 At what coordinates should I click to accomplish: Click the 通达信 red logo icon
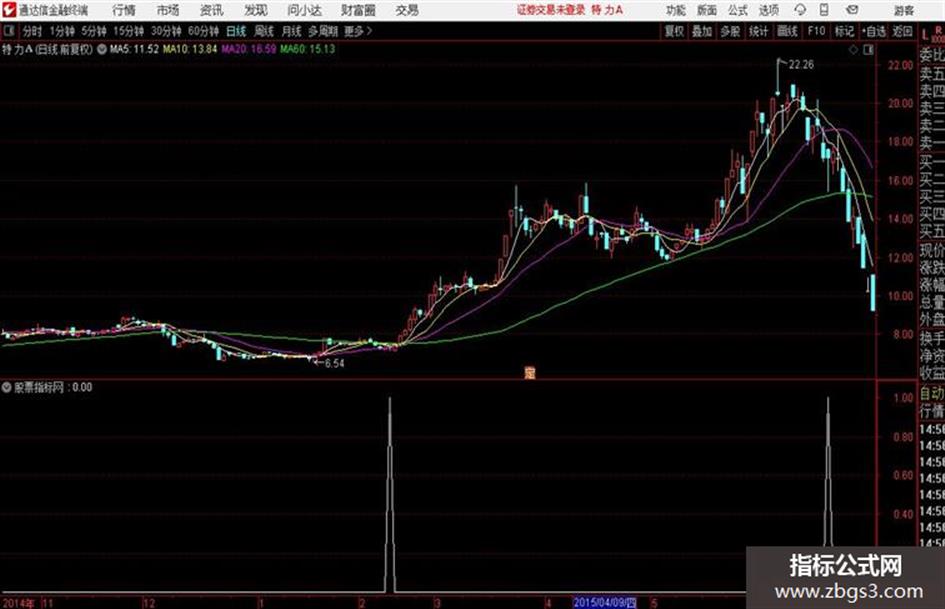(x=8, y=10)
